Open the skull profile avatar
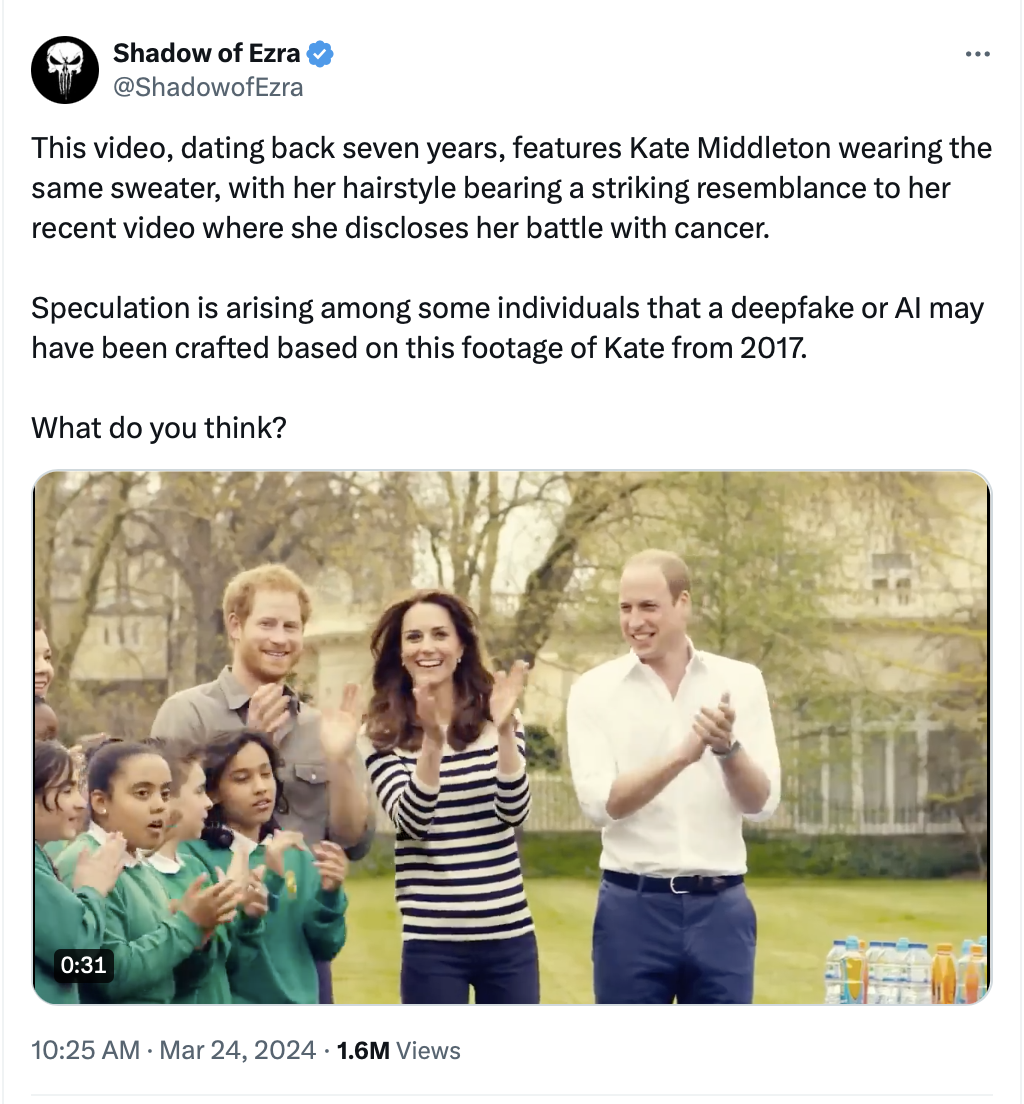1024x1104 pixels. point(65,70)
